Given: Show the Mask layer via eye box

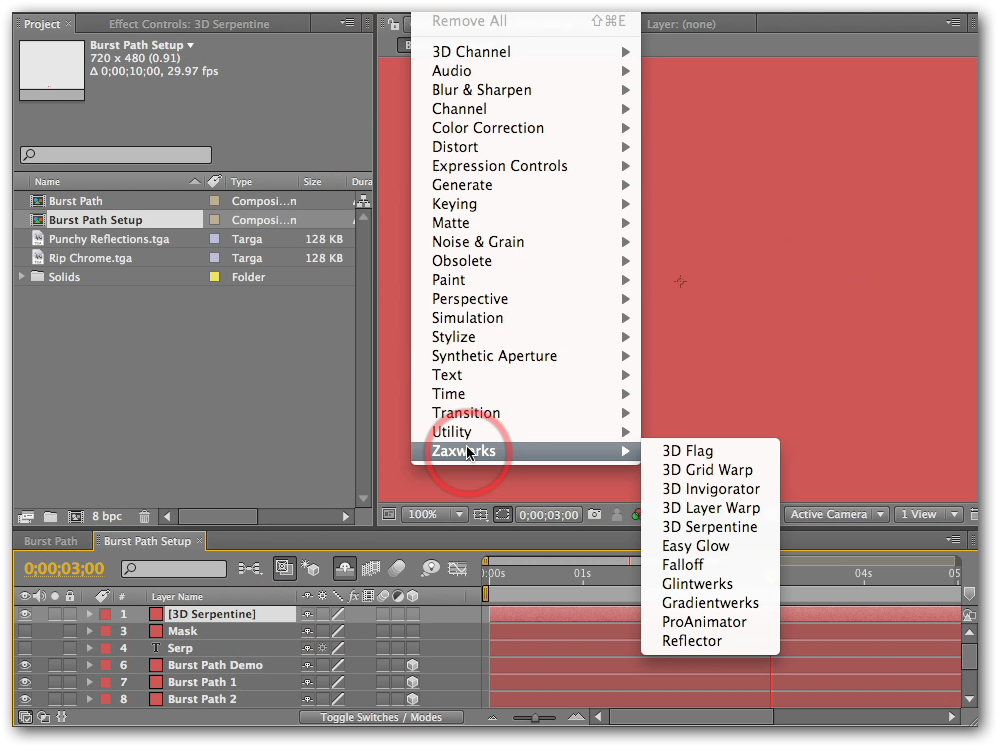Looking at the screenshot, I should pos(25,631).
